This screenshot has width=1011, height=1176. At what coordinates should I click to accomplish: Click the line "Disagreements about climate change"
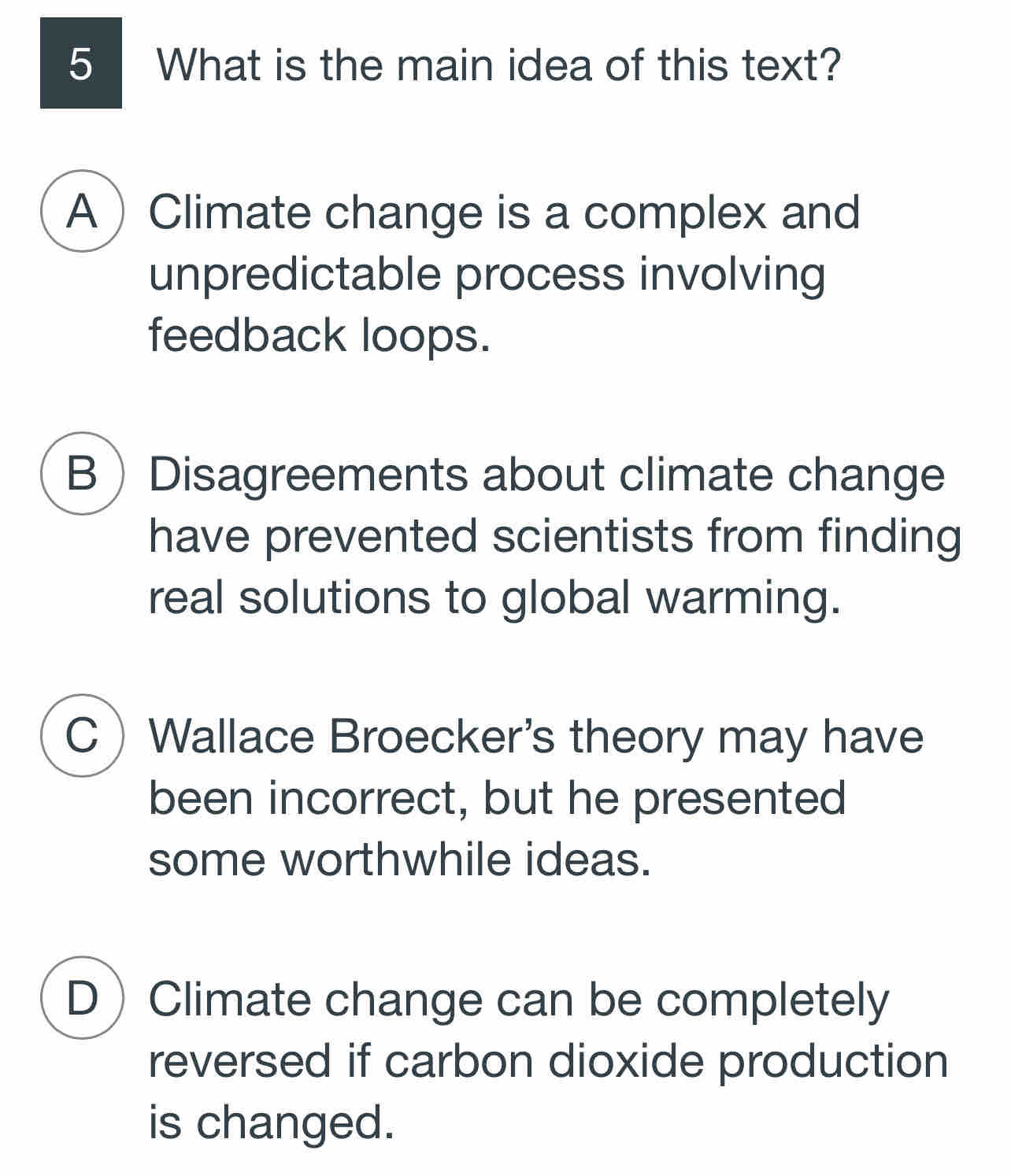click(x=546, y=475)
